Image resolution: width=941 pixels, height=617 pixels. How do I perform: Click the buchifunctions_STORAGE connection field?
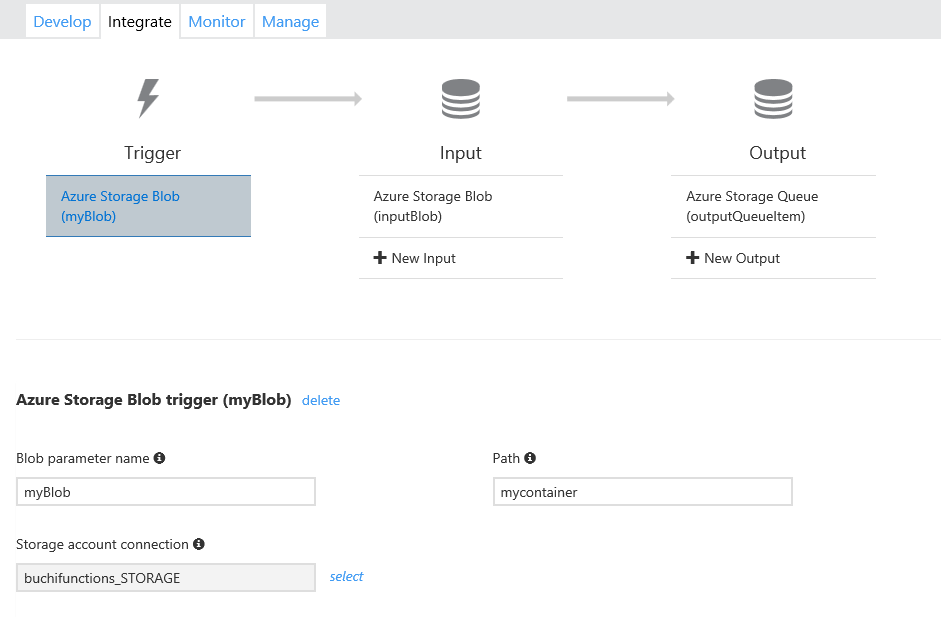click(x=166, y=578)
